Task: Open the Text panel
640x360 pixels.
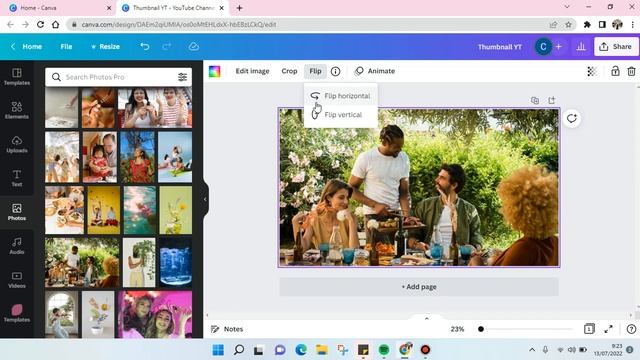Action: click(x=17, y=178)
